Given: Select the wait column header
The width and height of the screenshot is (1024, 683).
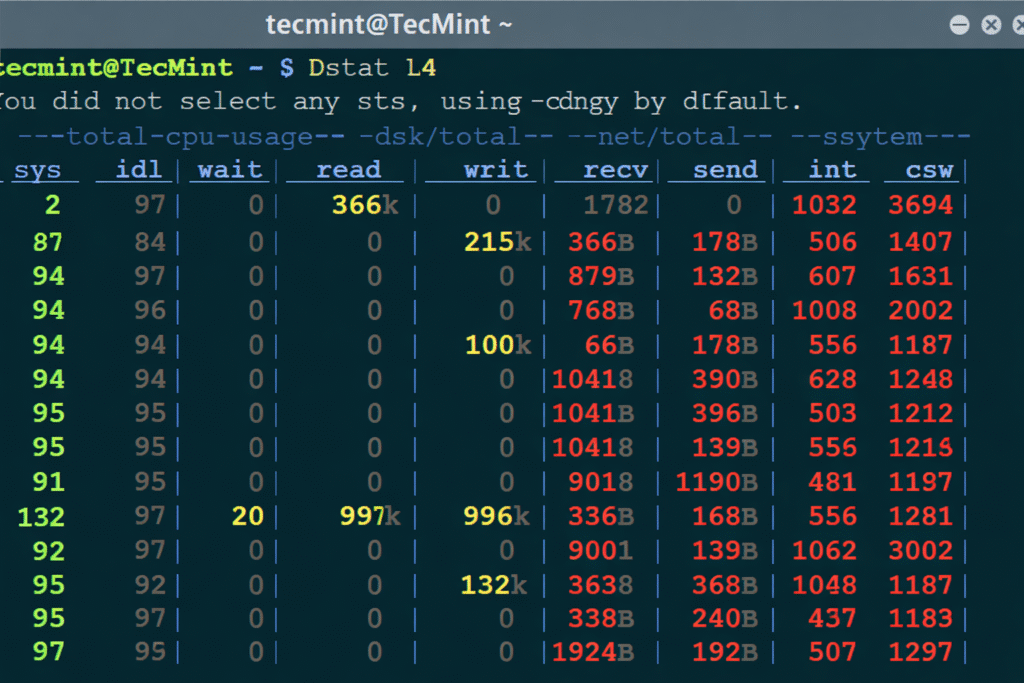Looking at the screenshot, I should pos(230,170).
